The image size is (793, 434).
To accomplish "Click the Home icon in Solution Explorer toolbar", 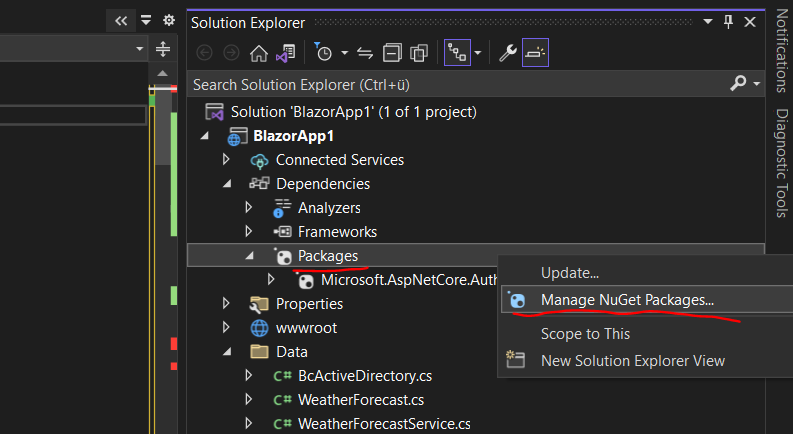I will (258, 53).
